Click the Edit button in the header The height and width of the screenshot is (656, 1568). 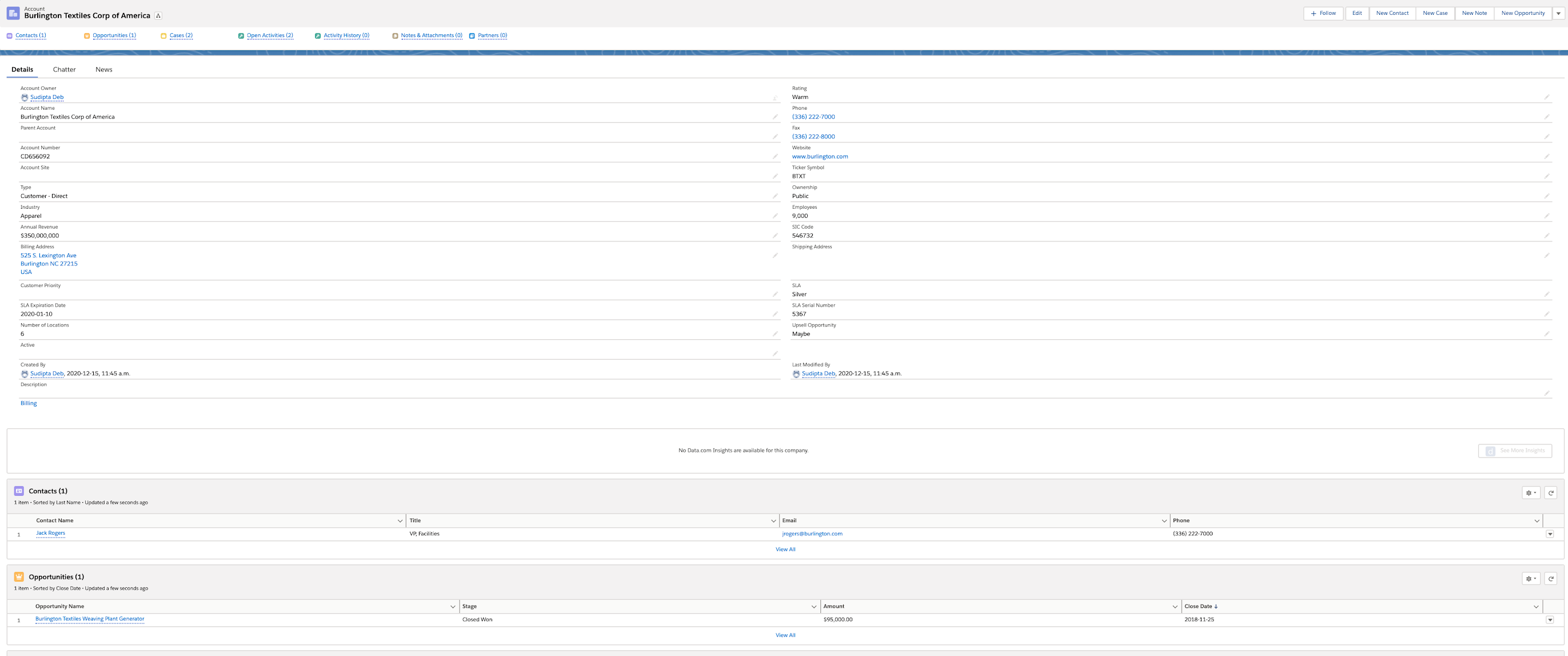(1357, 13)
